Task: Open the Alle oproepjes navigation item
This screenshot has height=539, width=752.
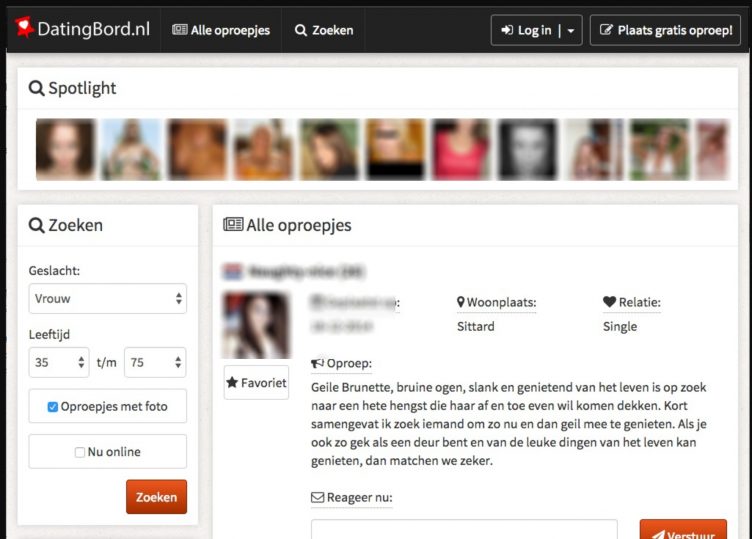Action: tap(221, 30)
